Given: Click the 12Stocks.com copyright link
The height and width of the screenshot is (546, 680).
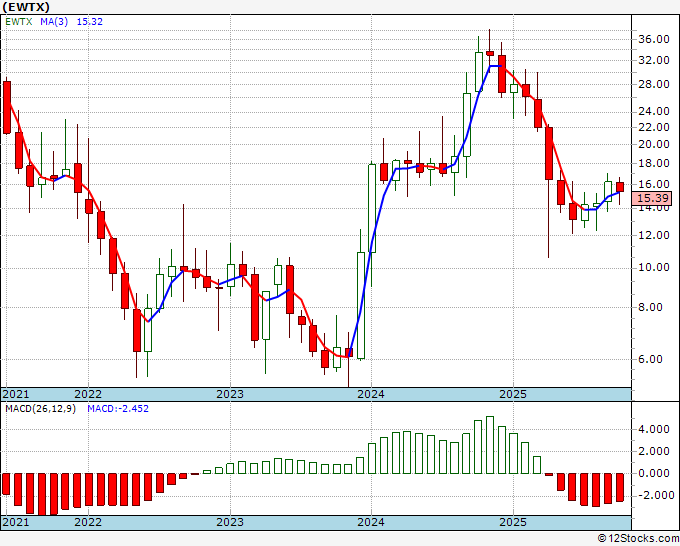Looking at the screenshot, I should coord(638,539).
